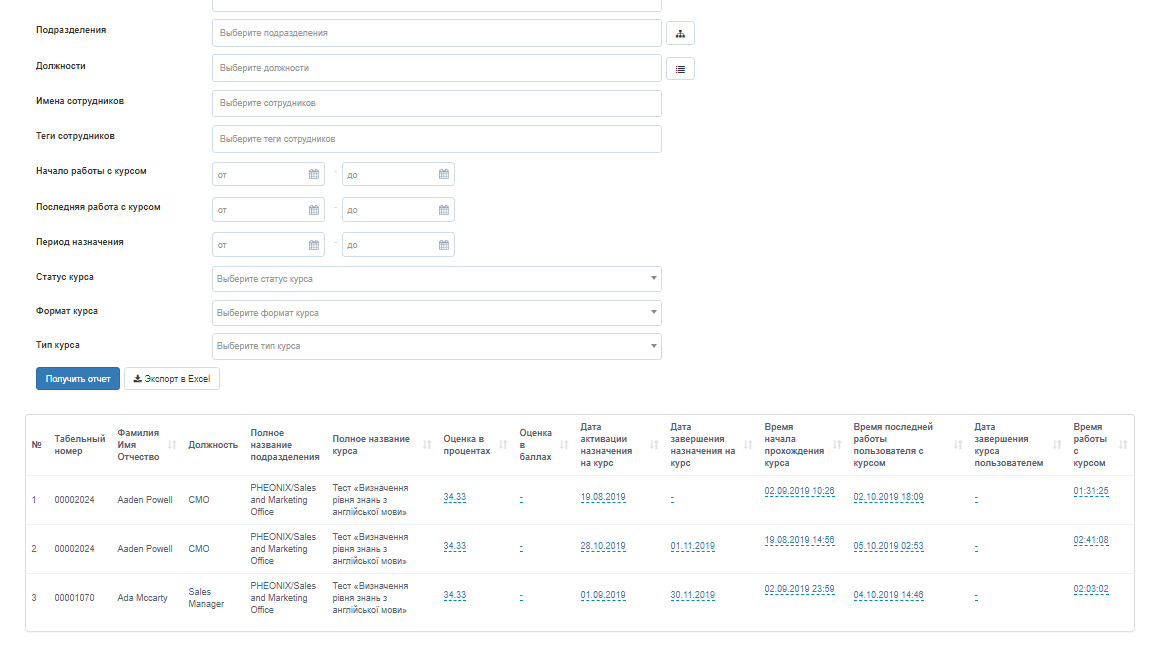Focus the 'Выберите сотрудников' field
The height and width of the screenshot is (656, 1175).
coord(436,103)
